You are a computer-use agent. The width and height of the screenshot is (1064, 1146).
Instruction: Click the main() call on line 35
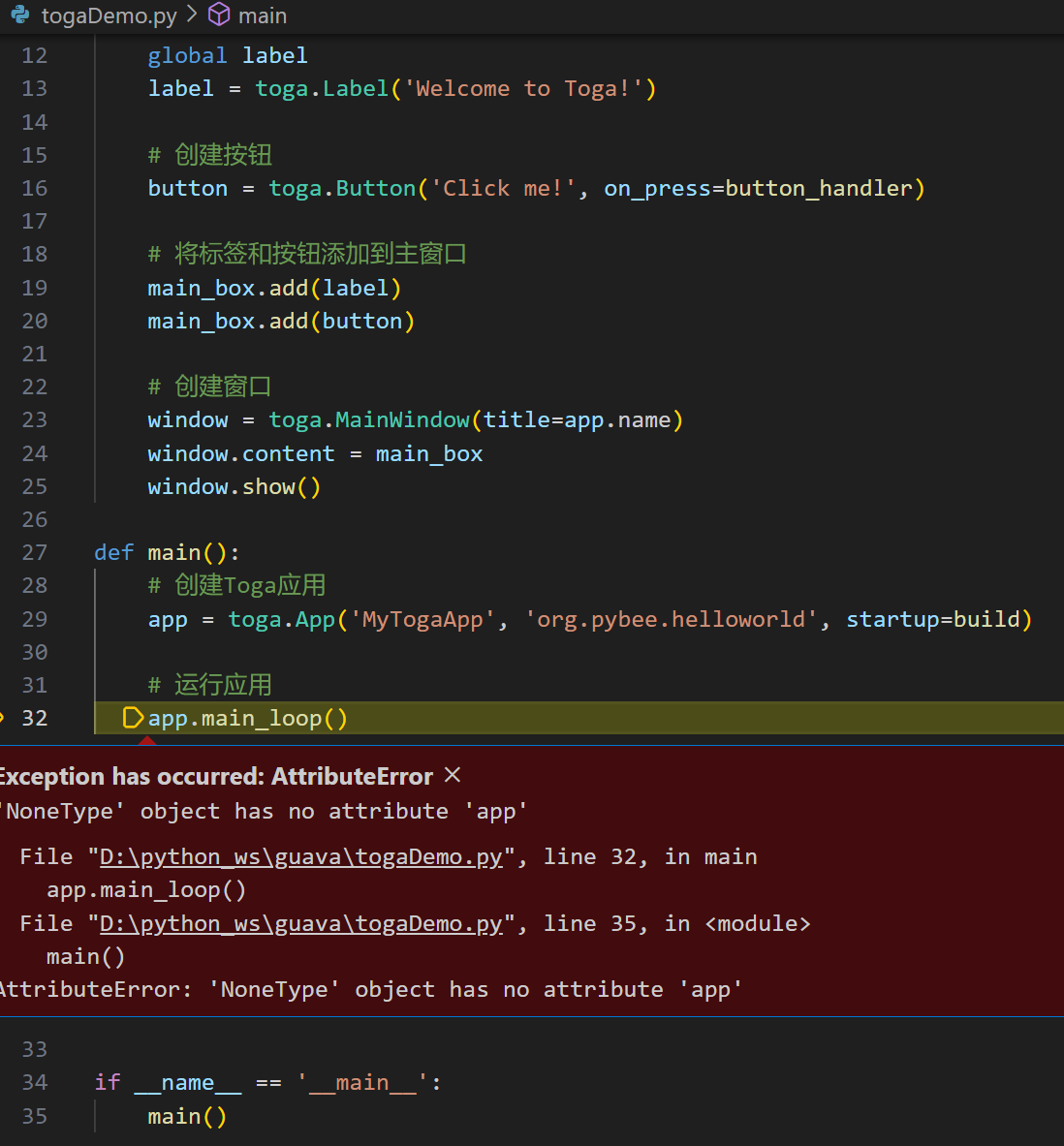(186, 1116)
